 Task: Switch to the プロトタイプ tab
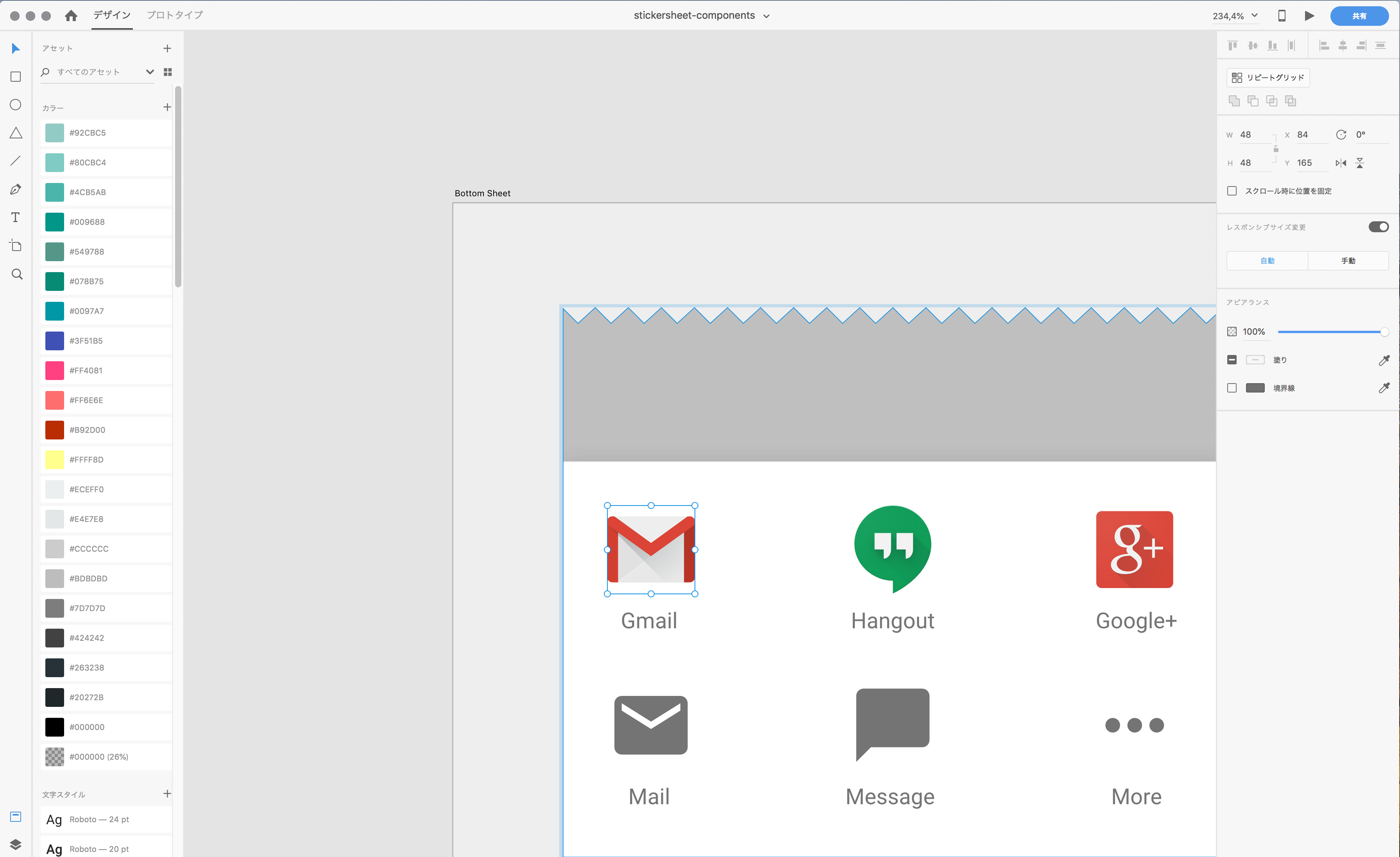[x=174, y=15]
